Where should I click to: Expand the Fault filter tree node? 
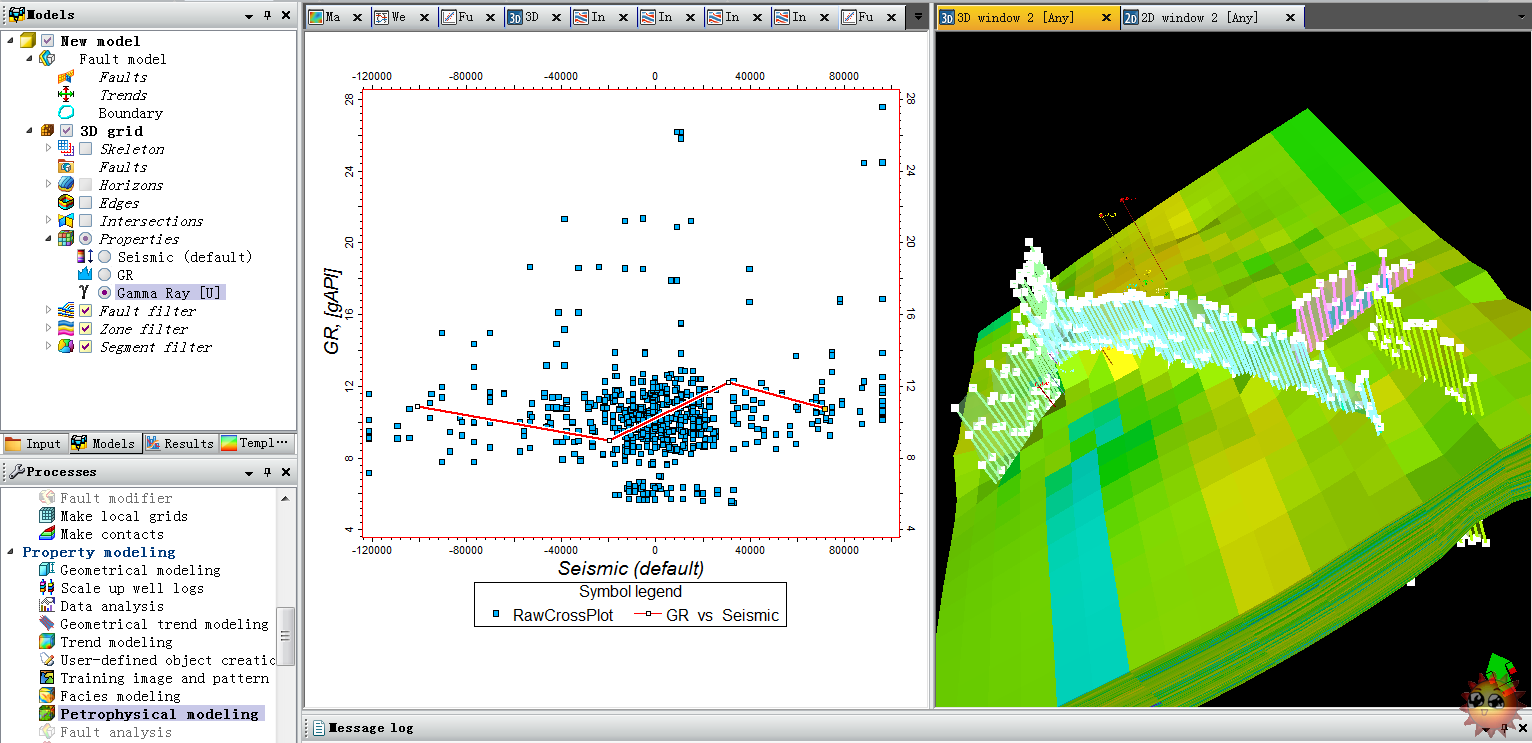tap(48, 310)
